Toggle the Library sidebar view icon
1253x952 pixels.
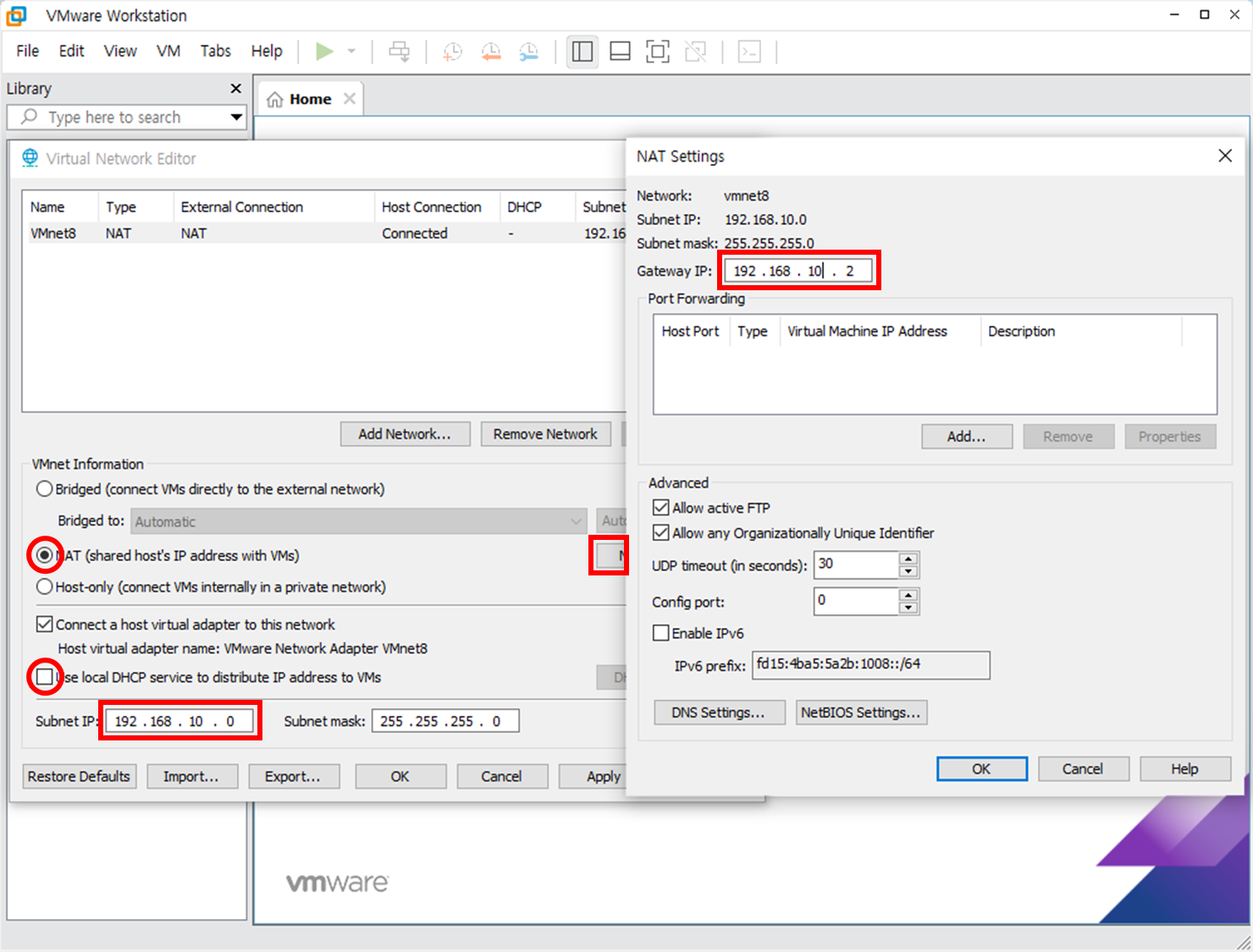click(x=582, y=52)
